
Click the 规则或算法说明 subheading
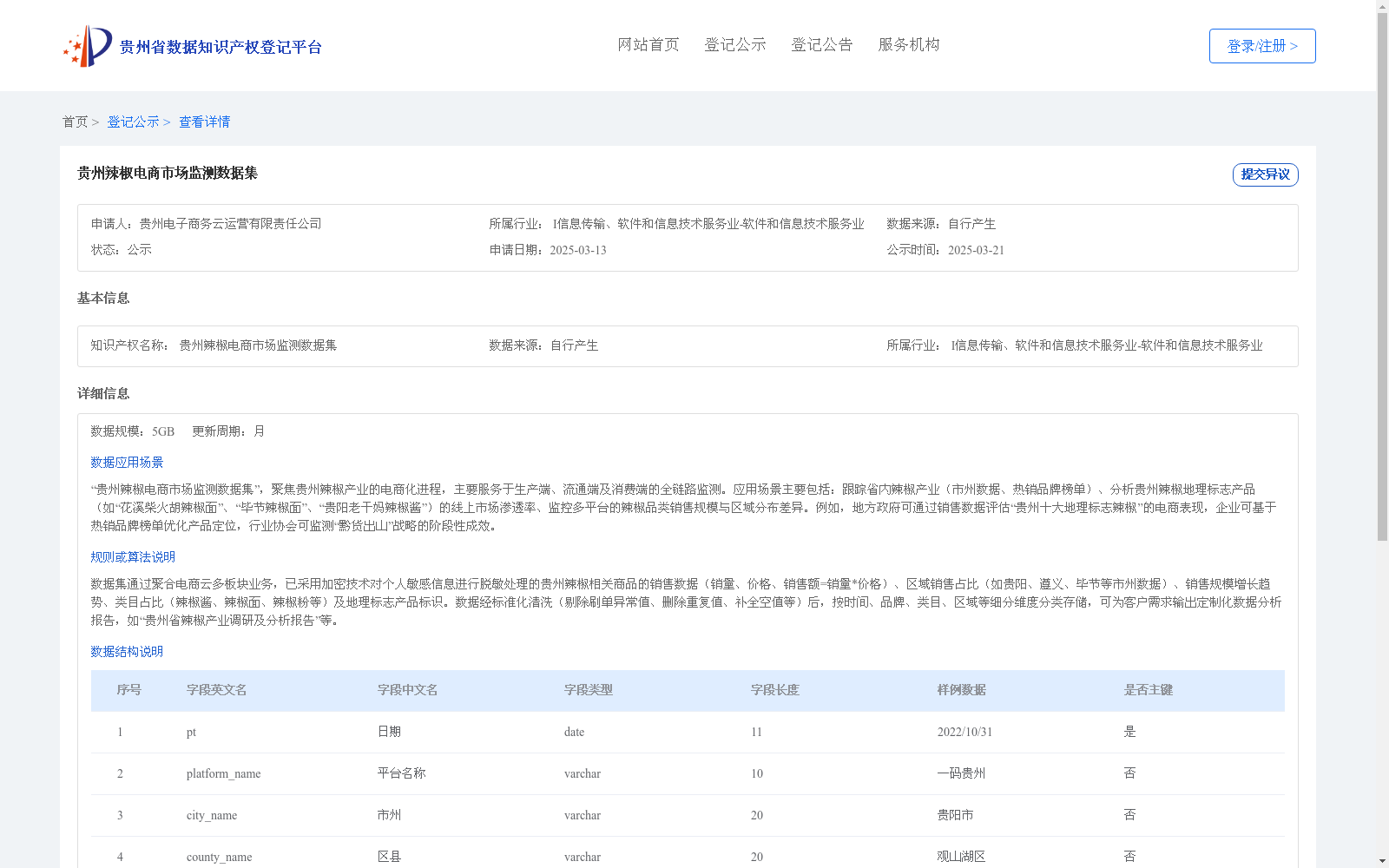pos(133,557)
